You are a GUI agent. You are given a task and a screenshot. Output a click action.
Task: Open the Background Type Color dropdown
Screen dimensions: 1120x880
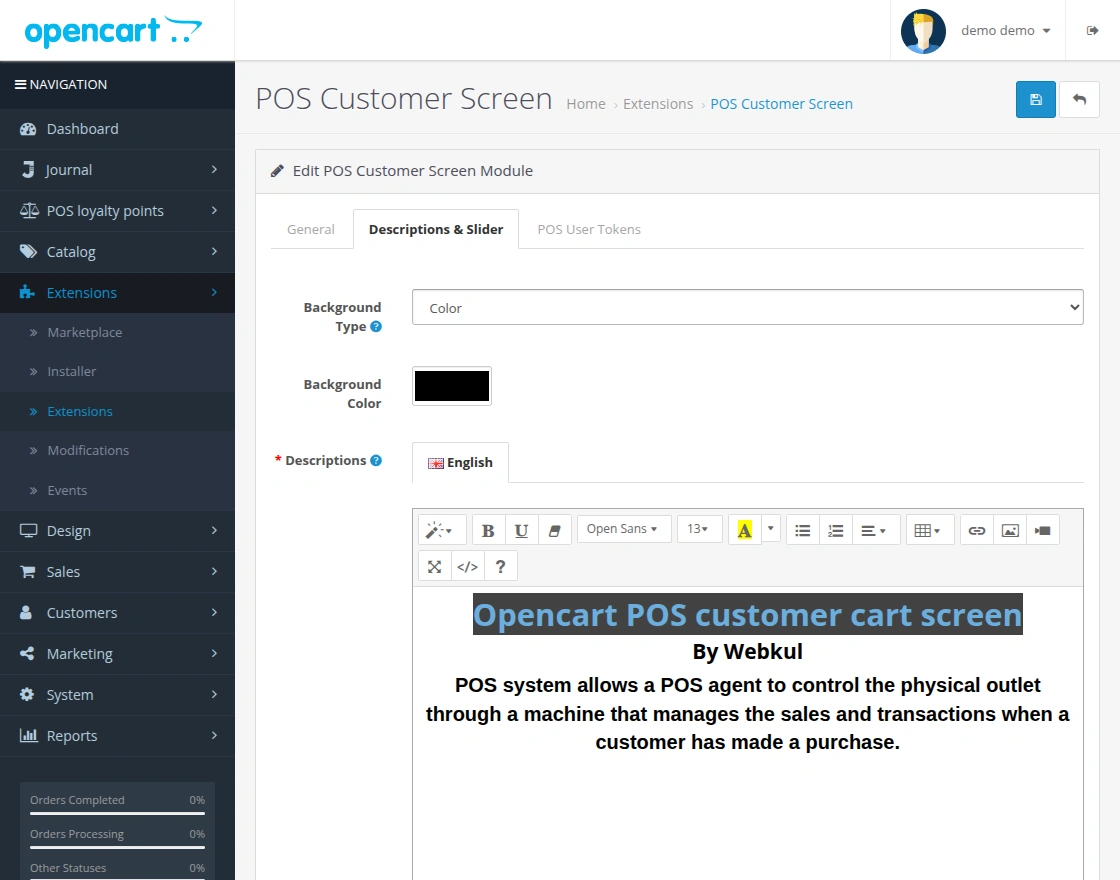coord(747,307)
